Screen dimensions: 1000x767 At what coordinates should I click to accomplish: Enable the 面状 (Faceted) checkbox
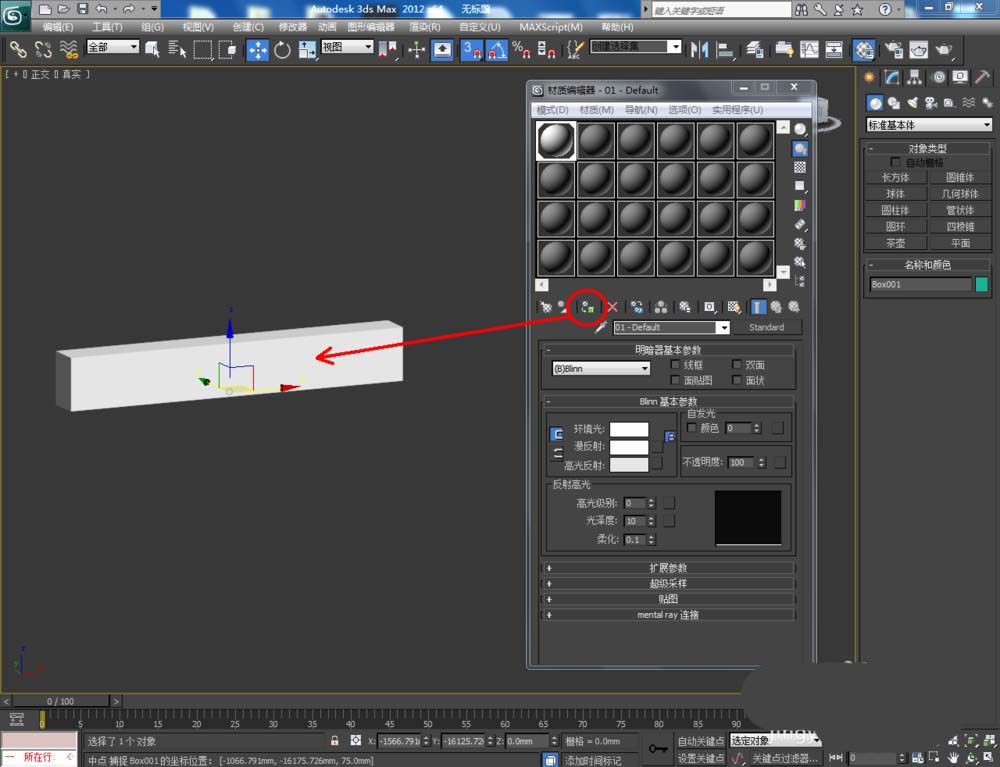point(737,380)
